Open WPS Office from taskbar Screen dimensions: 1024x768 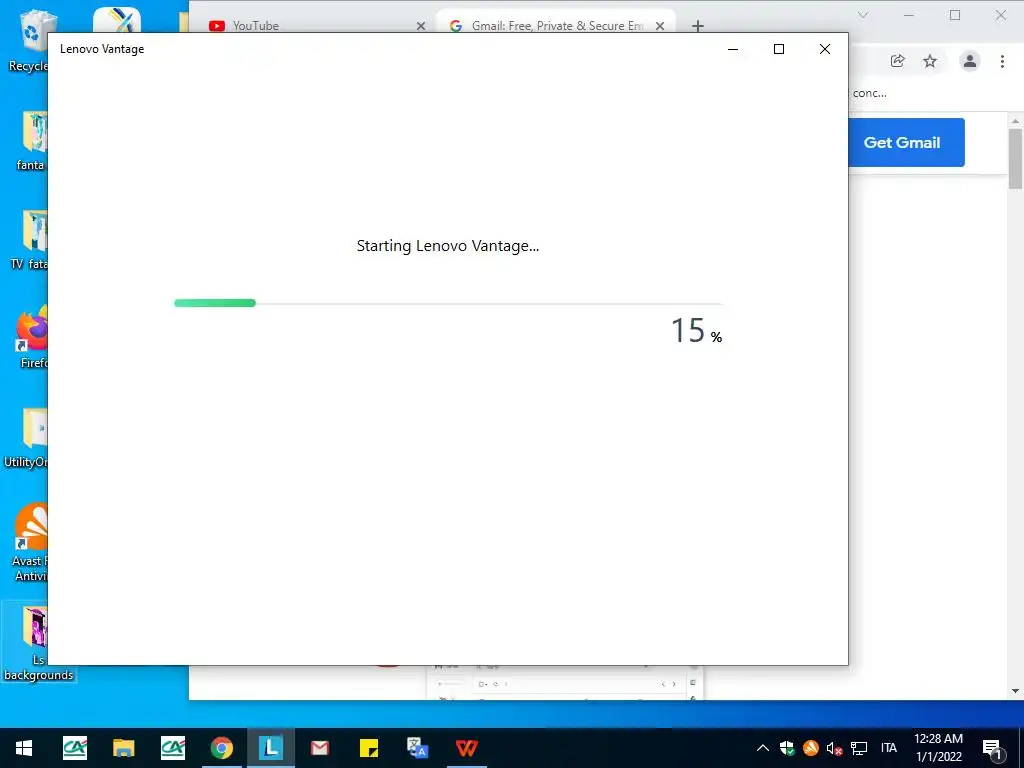tap(466, 748)
